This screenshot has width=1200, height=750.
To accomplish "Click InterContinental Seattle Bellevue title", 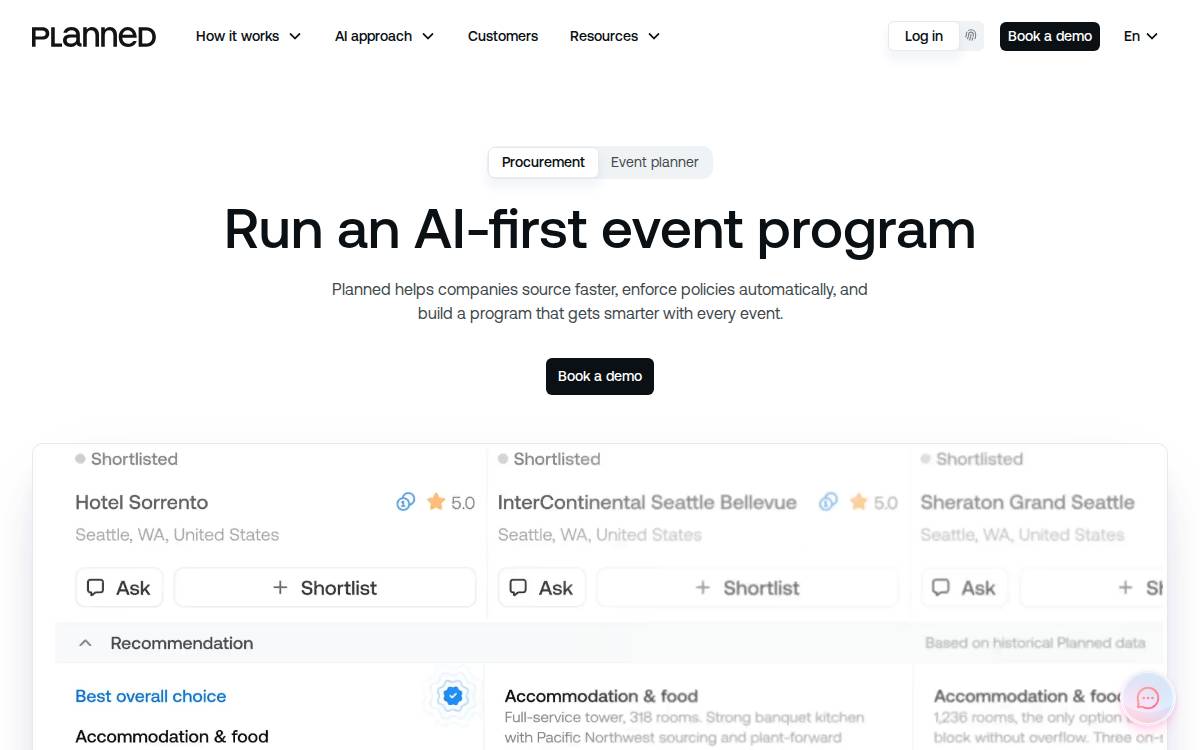I will pos(647,502).
